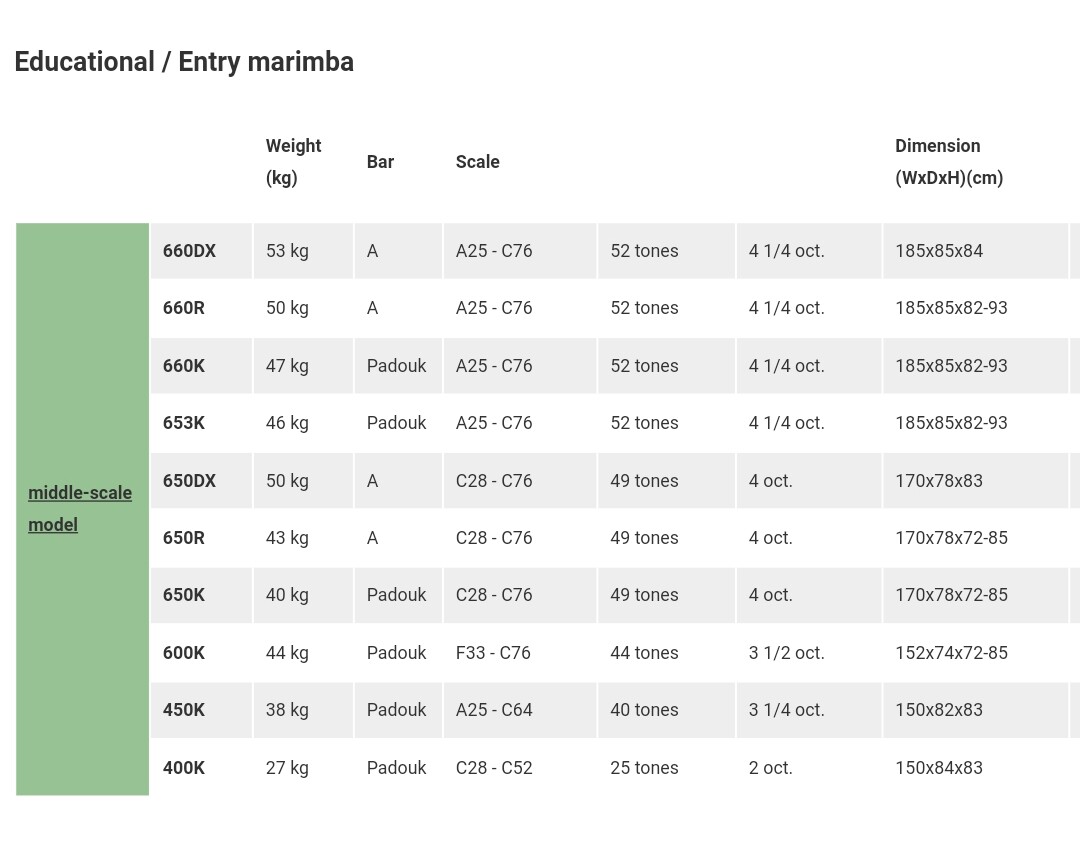Click the Bar column header
Image resolution: width=1080 pixels, height=842 pixels.
380,162
